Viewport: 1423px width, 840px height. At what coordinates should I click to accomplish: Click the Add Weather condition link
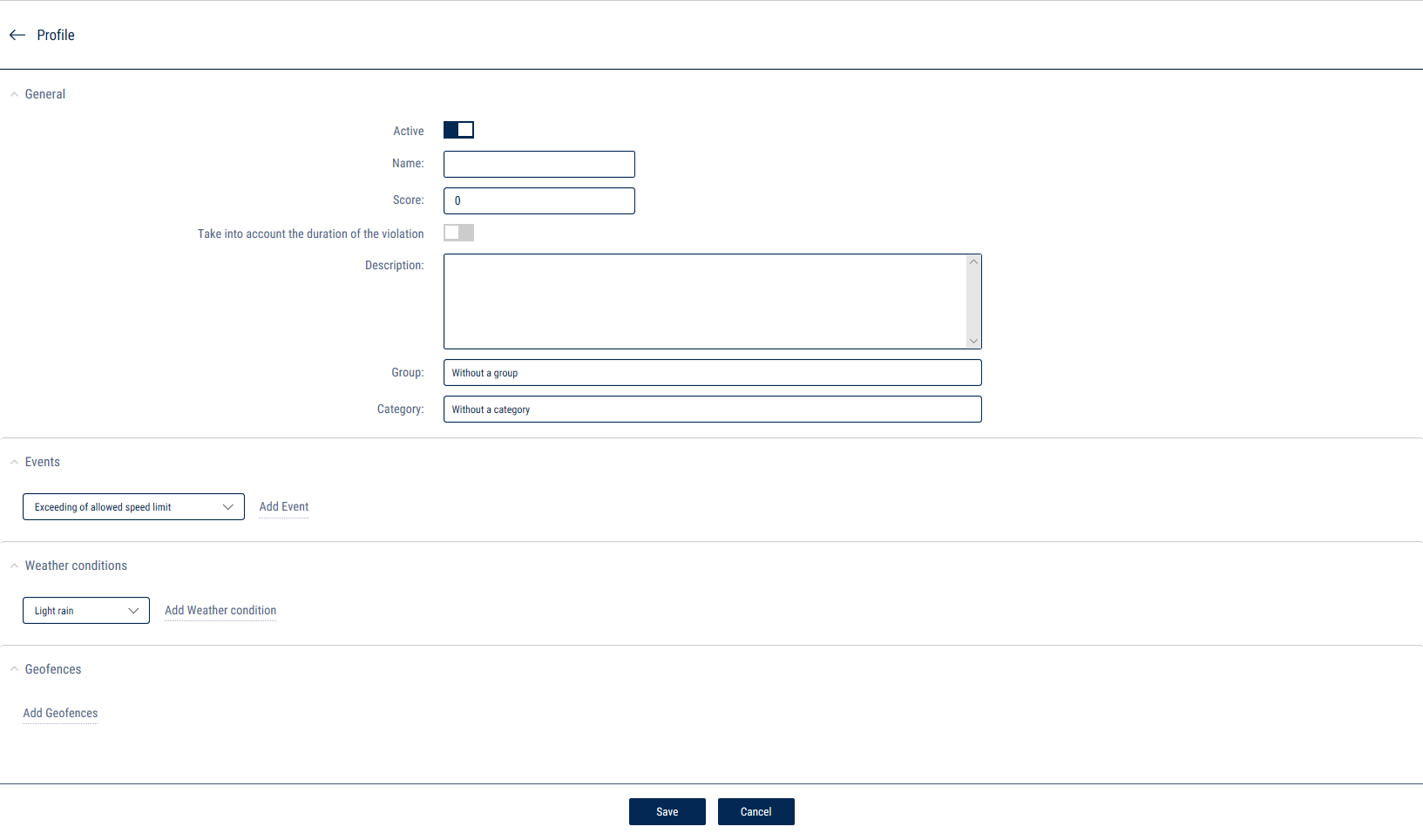pyautogui.click(x=220, y=611)
